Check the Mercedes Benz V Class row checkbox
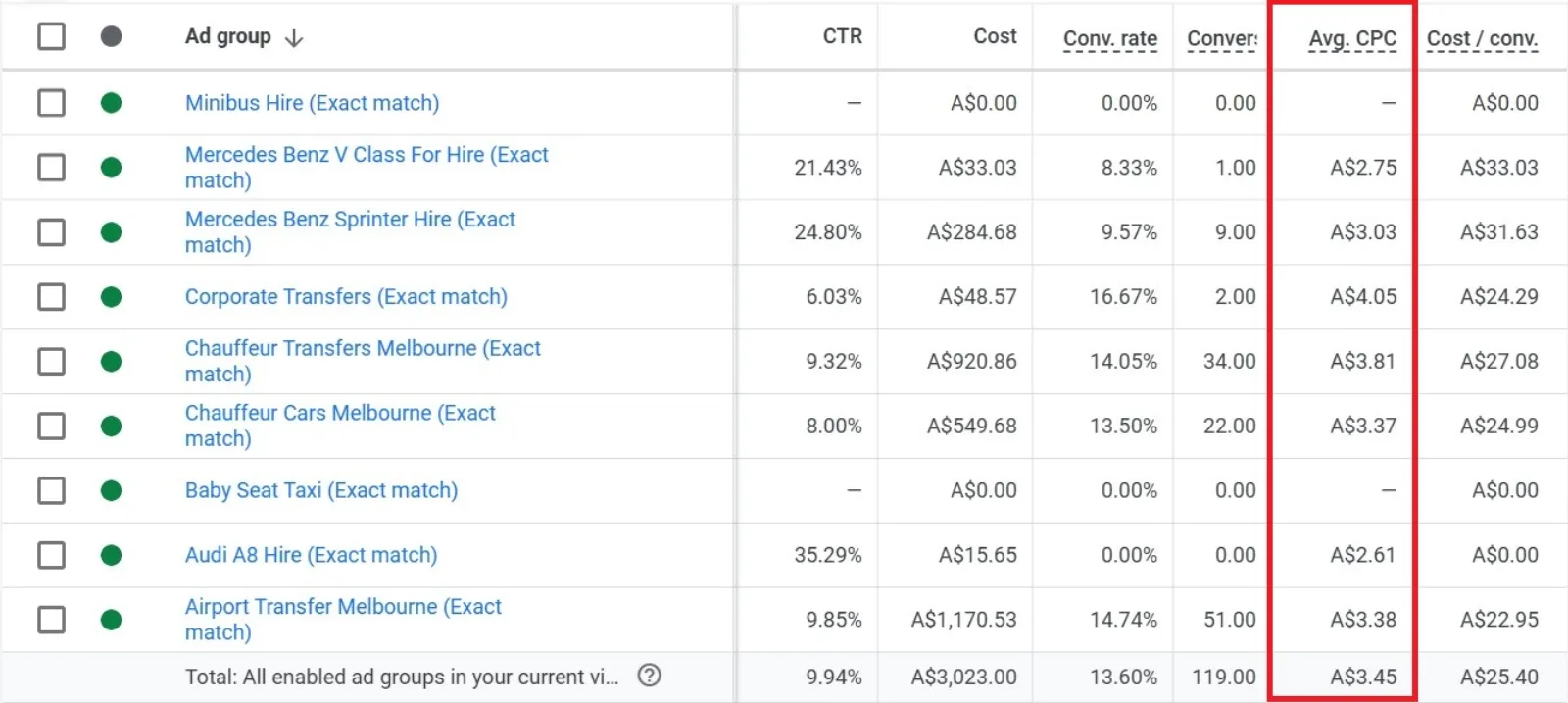Viewport: 1568px width, 703px height. tap(51, 168)
